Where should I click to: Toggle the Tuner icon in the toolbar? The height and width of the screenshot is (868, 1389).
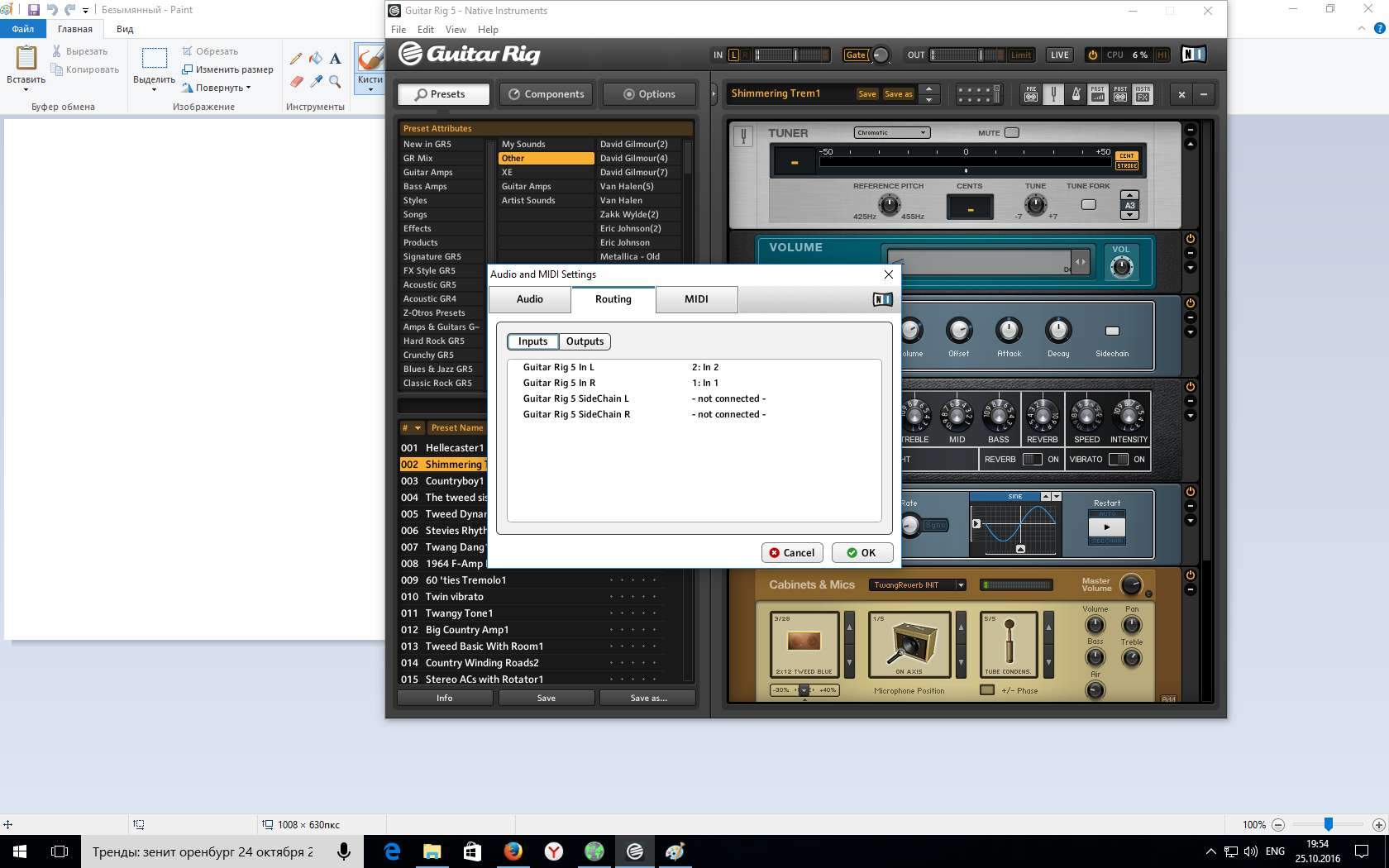point(1053,94)
